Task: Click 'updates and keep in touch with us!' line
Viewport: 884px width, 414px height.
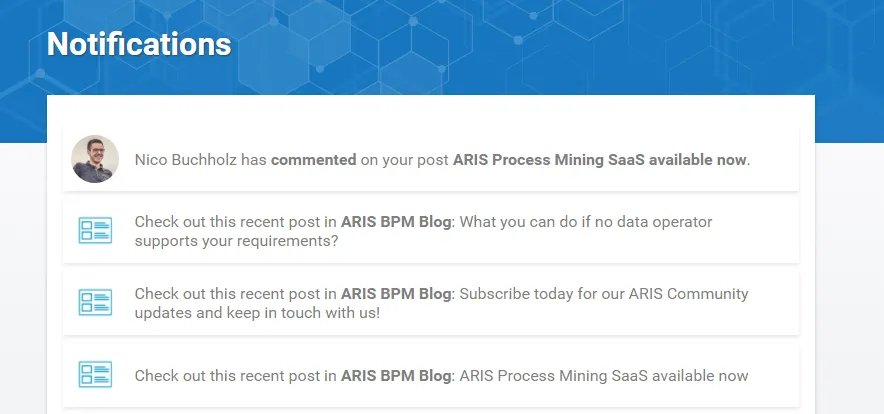Action: point(258,312)
